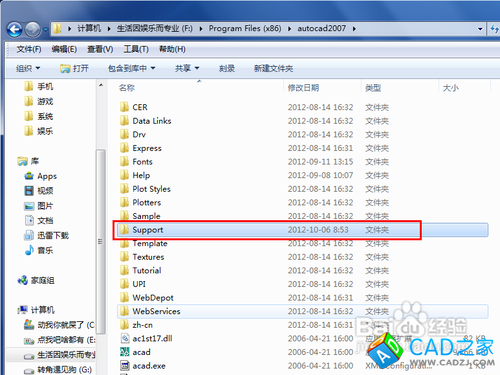Open the 图片 library in sidebar
Image resolution: width=500 pixels, height=375 pixels.
point(39,206)
